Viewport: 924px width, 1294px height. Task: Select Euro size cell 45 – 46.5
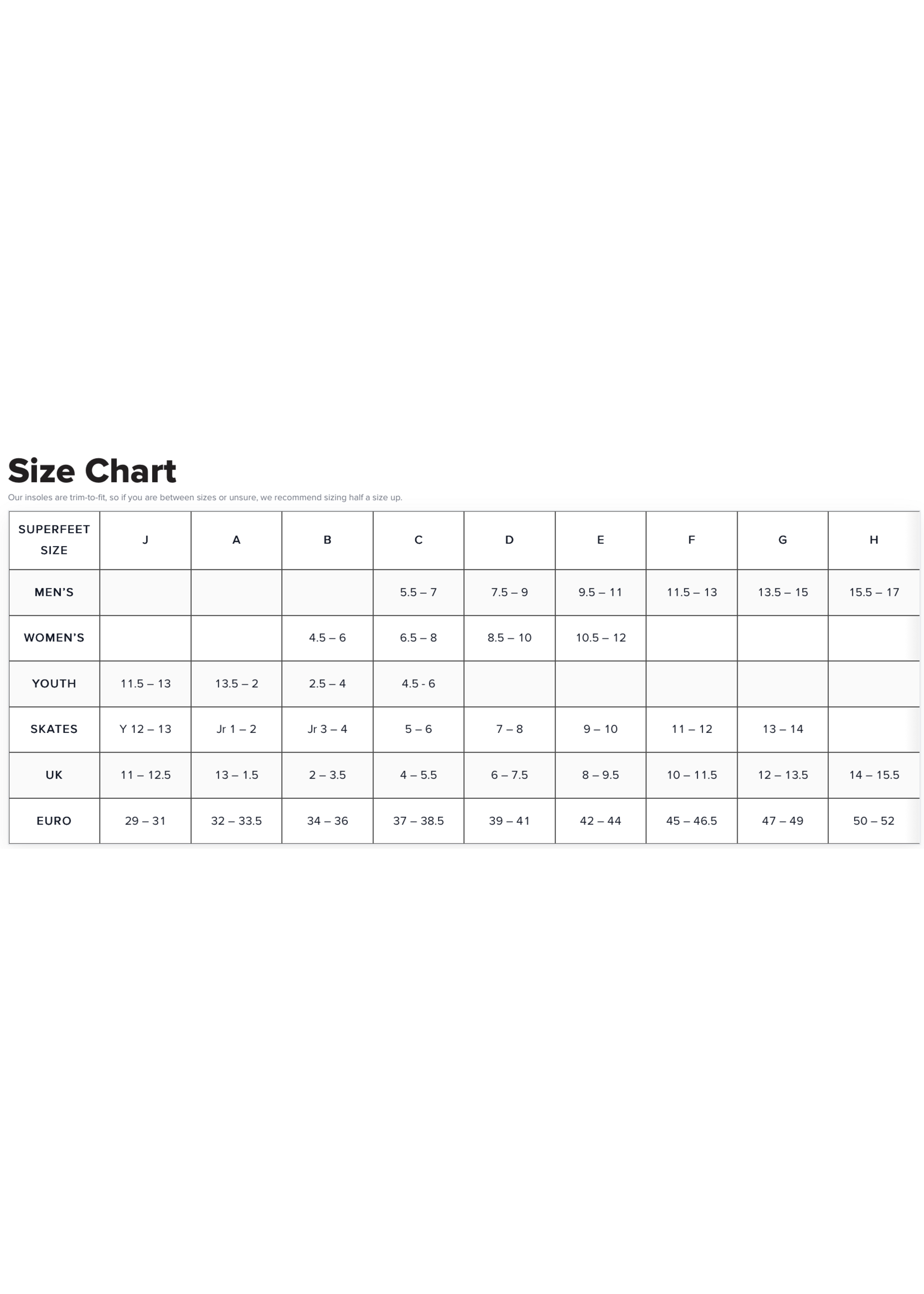(691, 821)
